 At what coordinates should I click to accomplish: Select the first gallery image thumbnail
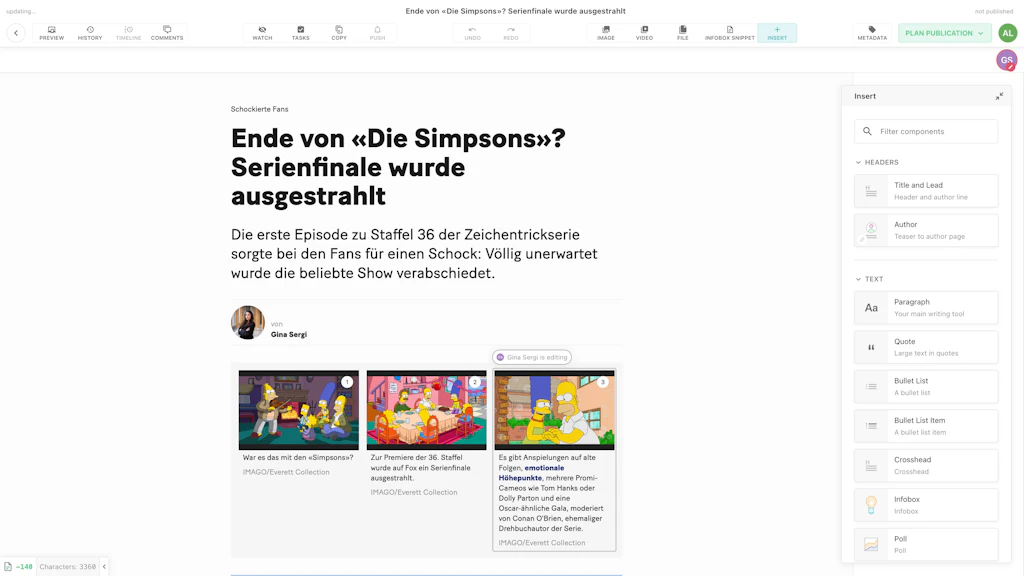pyautogui.click(x=298, y=410)
